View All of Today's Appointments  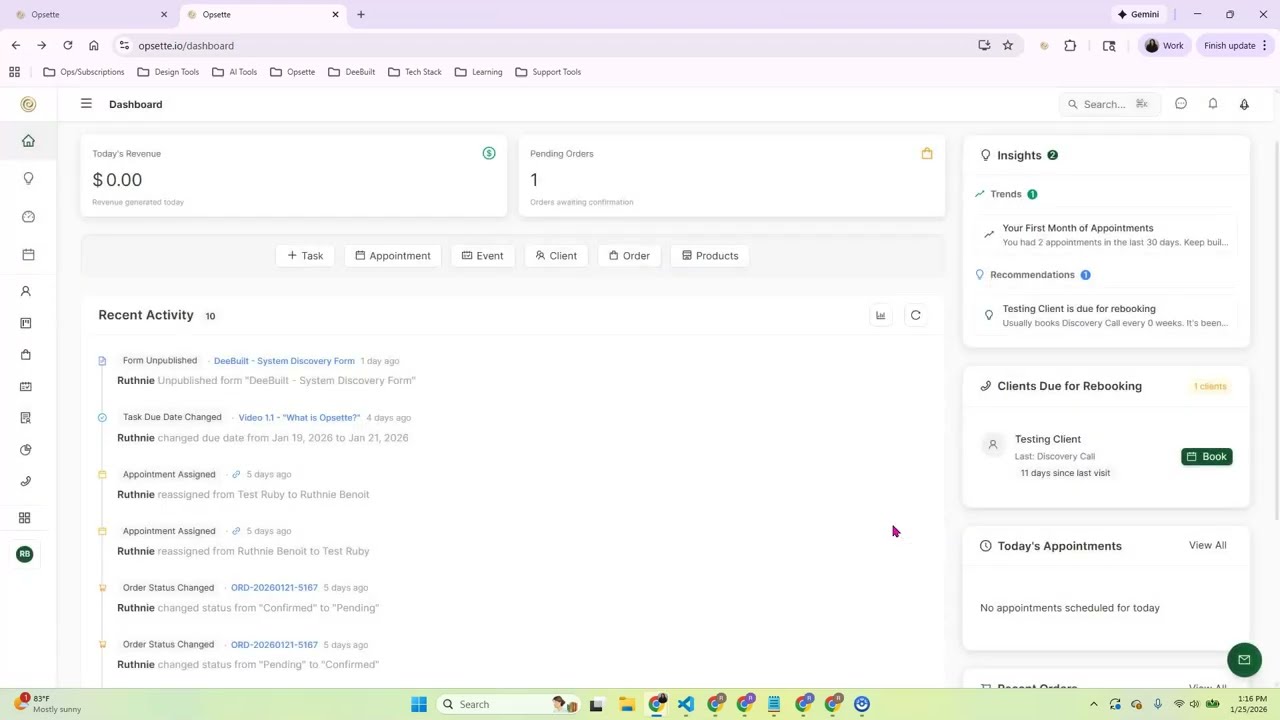click(x=1207, y=545)
